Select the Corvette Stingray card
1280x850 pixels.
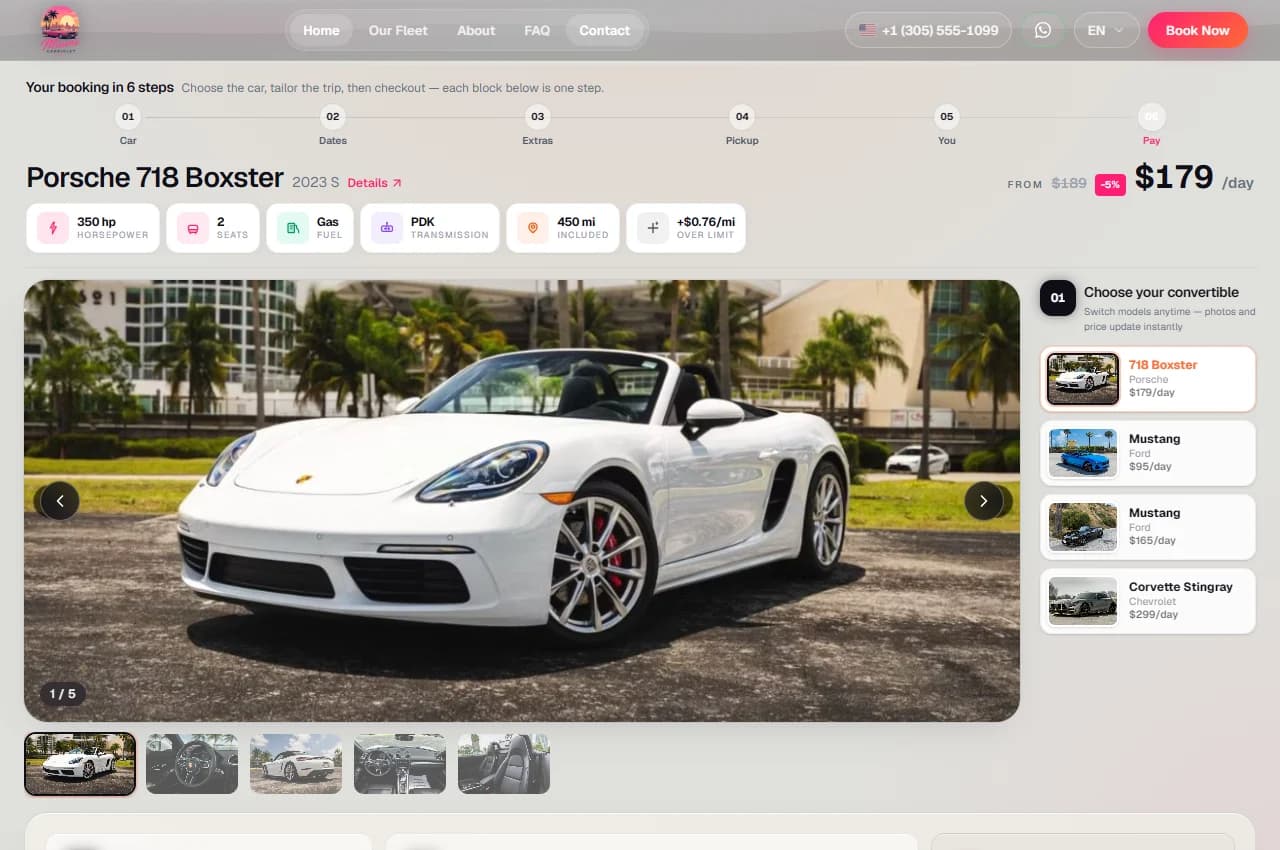[x=1148, y=601]
